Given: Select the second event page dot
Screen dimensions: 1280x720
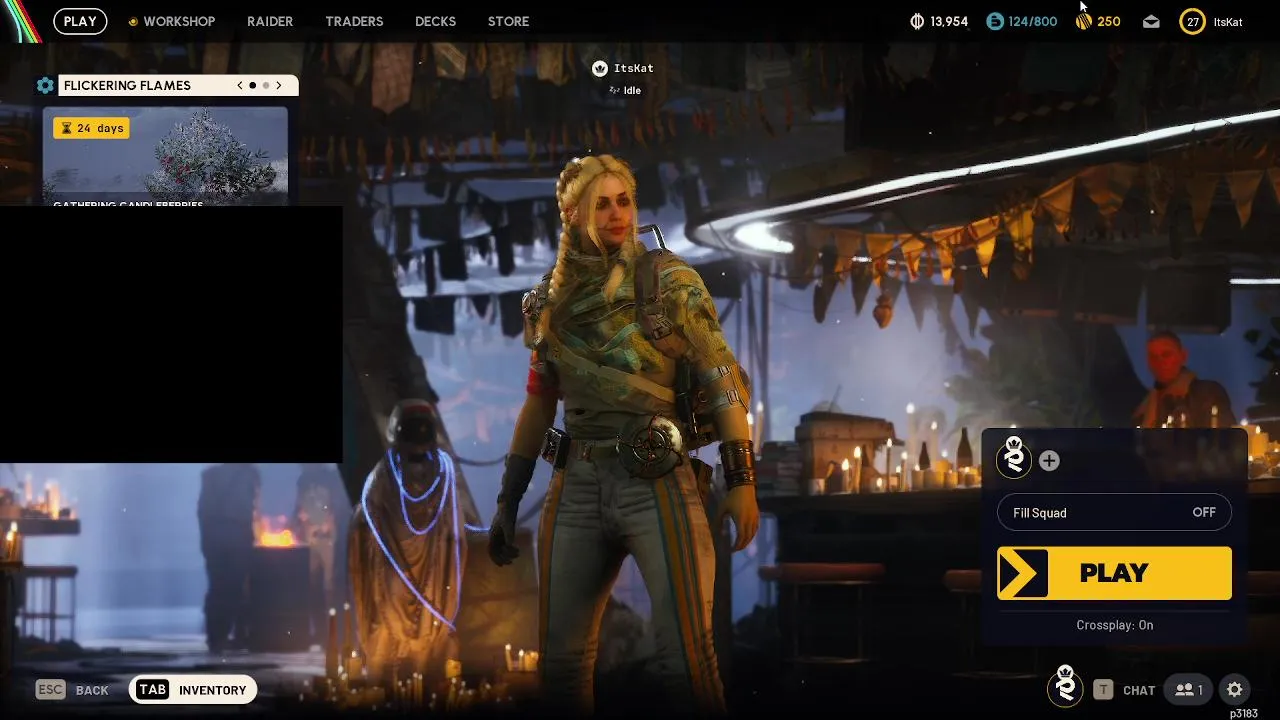Looking at the screenshot, I should 266,86.
